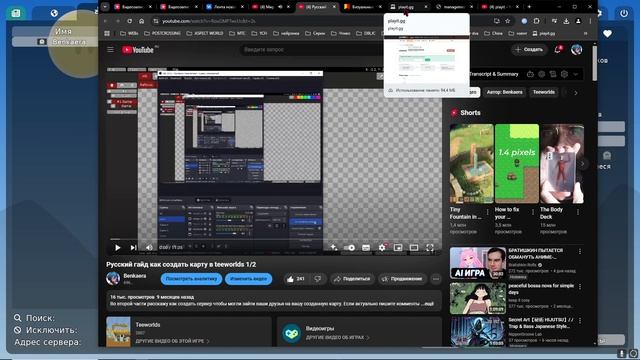Show more filter chips with right arrow
Viewport: 640px width, 360px height.
click(576, 93)
